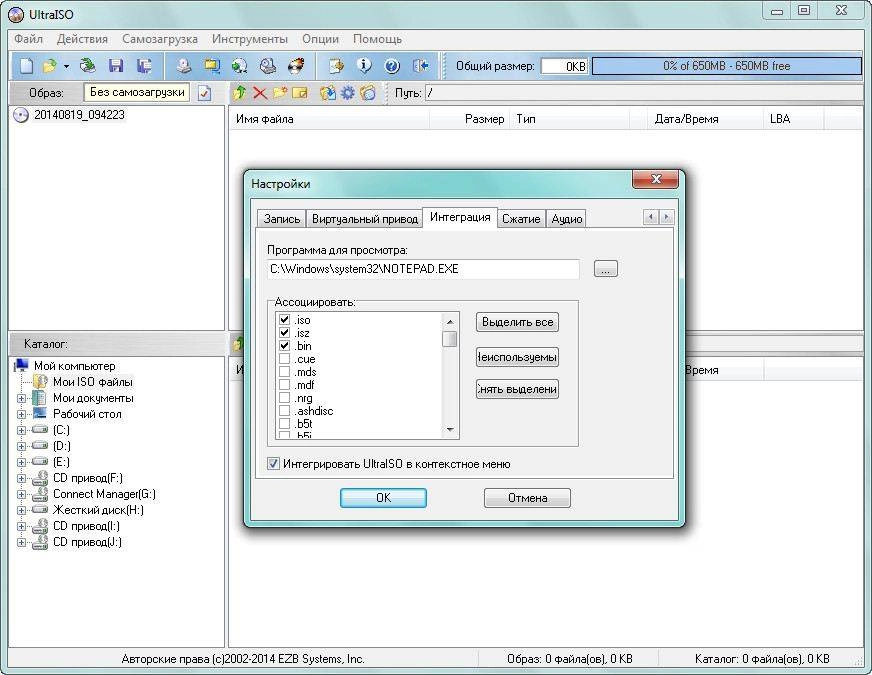
Task: Toggle the .isz association checkbox
Action: (x=284, y=332)
